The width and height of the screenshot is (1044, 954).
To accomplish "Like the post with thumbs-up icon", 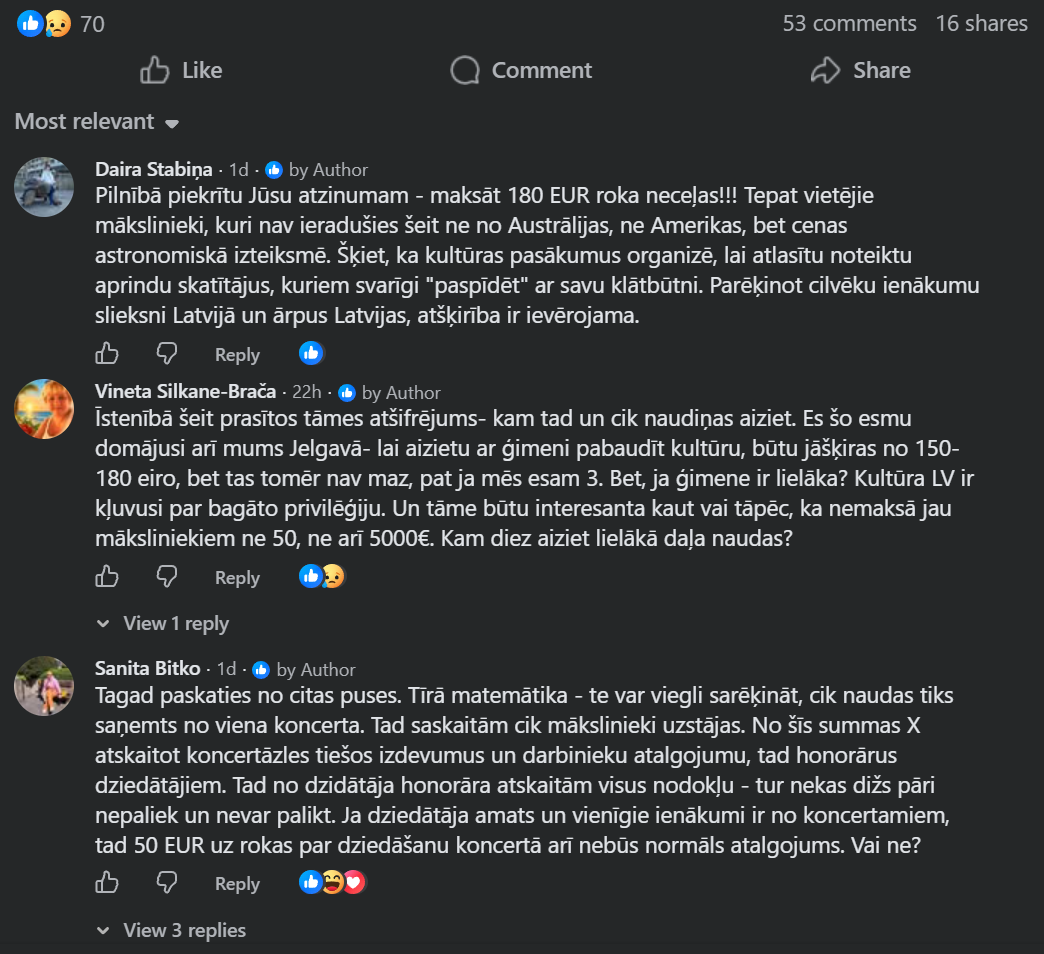I will tap(181, 70).
